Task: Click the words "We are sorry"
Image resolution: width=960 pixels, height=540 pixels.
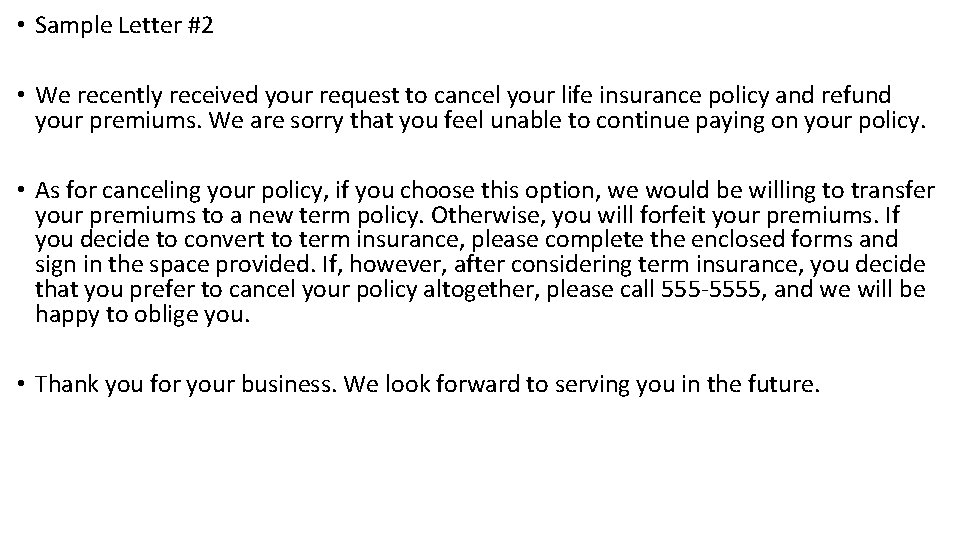Action: [276, 121]
